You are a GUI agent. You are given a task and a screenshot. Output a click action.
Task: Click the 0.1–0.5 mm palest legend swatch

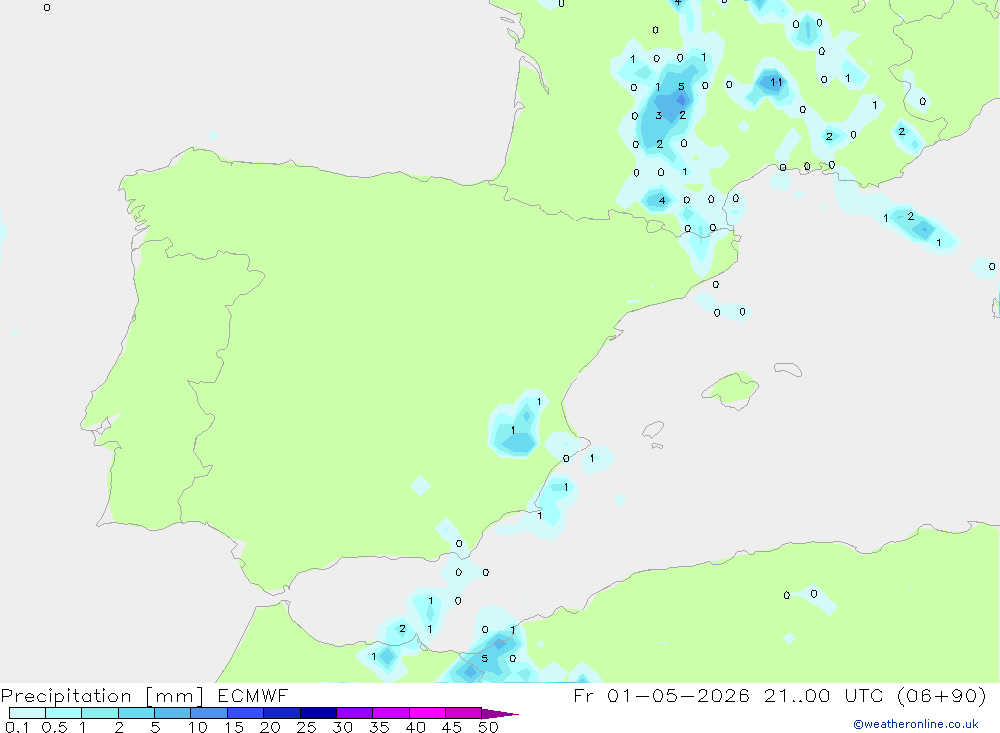pos(27,713)
